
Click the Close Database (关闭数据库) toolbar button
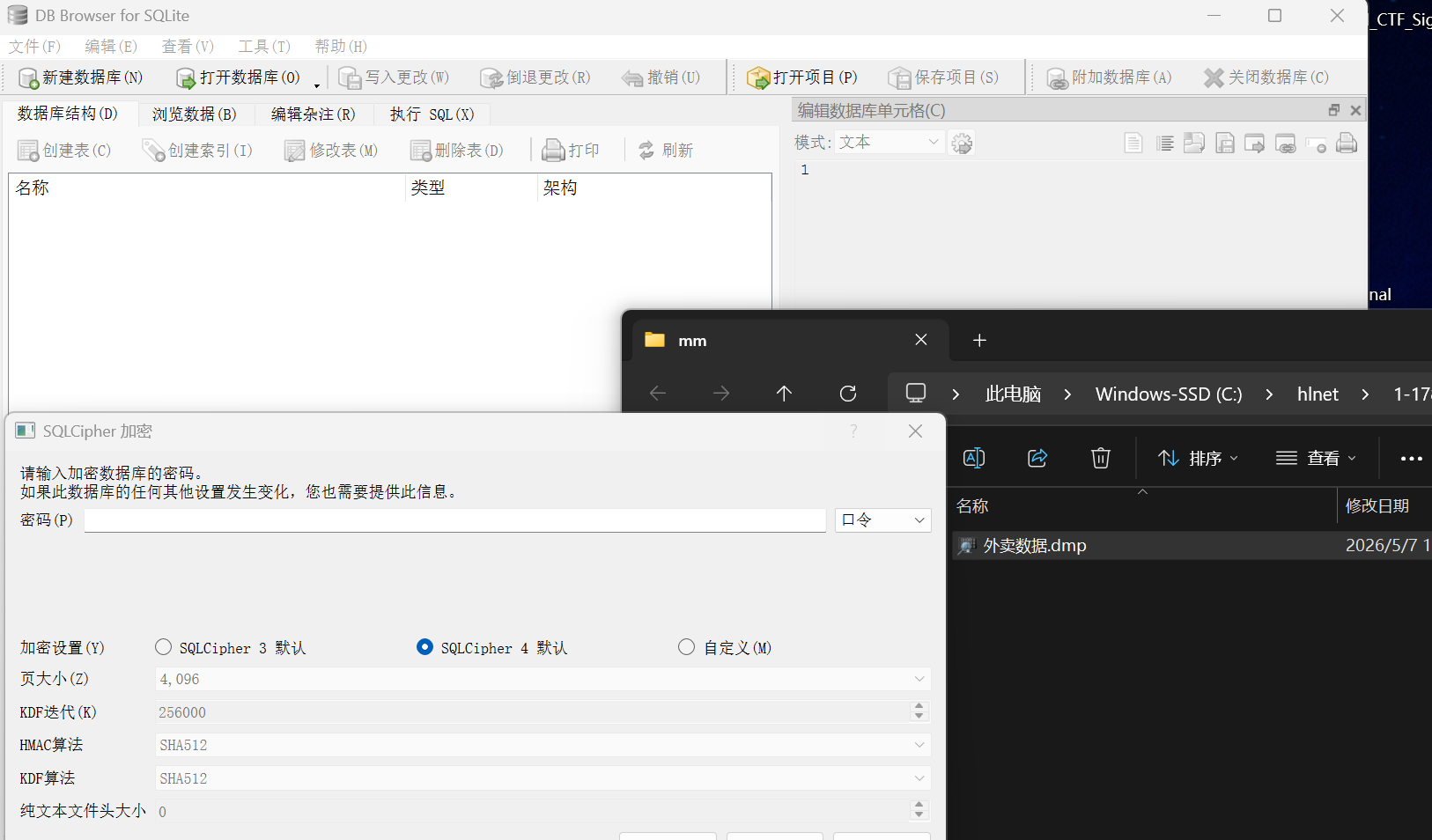click(1266, 77)
